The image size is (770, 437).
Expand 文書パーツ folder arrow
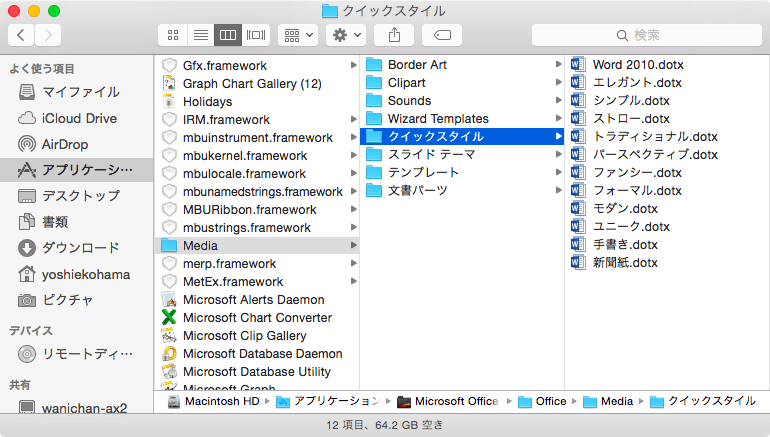pyautogui.click(x=559, y=190)
